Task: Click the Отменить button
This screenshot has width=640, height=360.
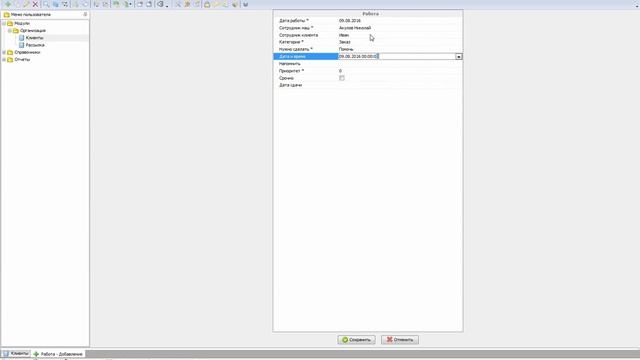Action: [x=400, y=340]
